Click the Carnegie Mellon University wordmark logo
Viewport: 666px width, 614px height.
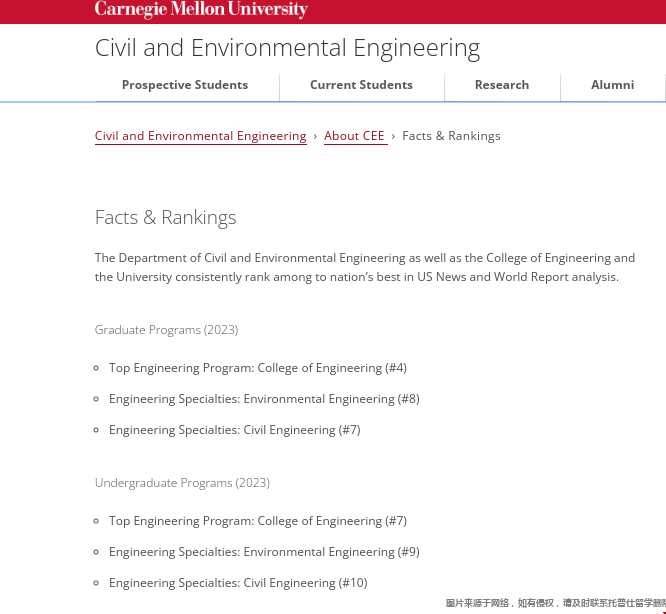point(201,10)
